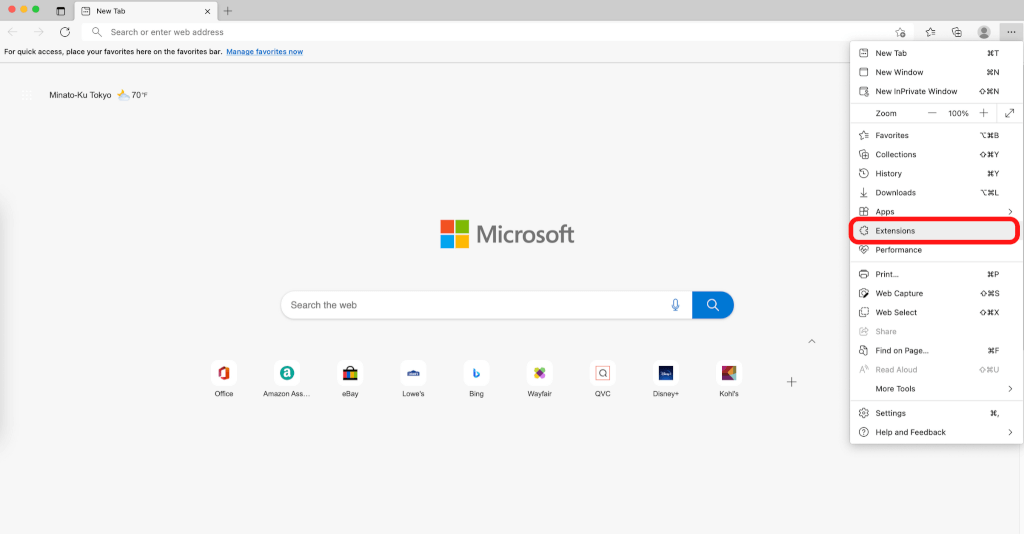Viewport: 1024px width, 534px height.
Task: Click the forward navigation arrow
Action: [39, 32]
